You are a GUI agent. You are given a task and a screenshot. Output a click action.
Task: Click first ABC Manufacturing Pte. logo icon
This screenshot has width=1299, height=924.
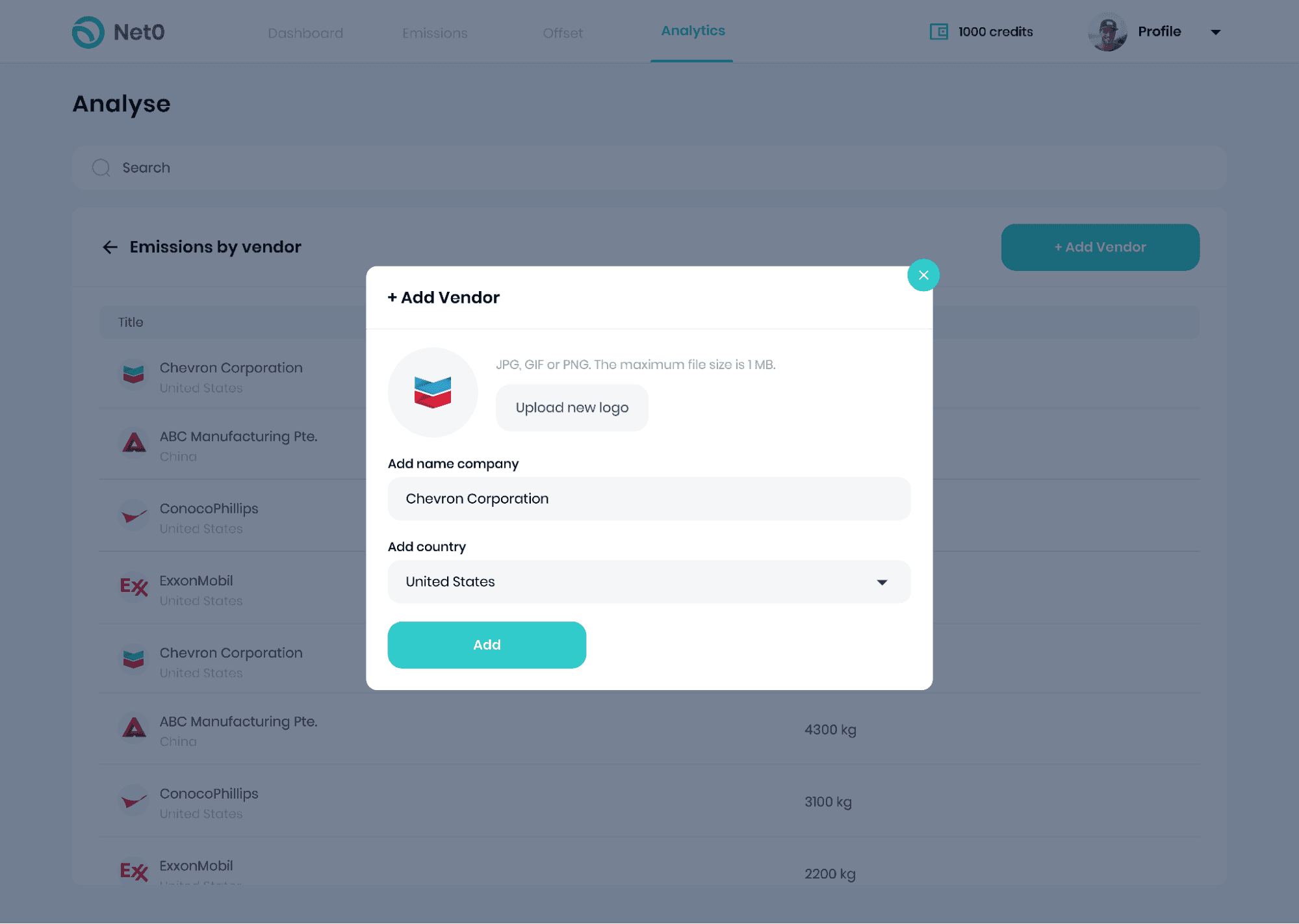(134, 443)
